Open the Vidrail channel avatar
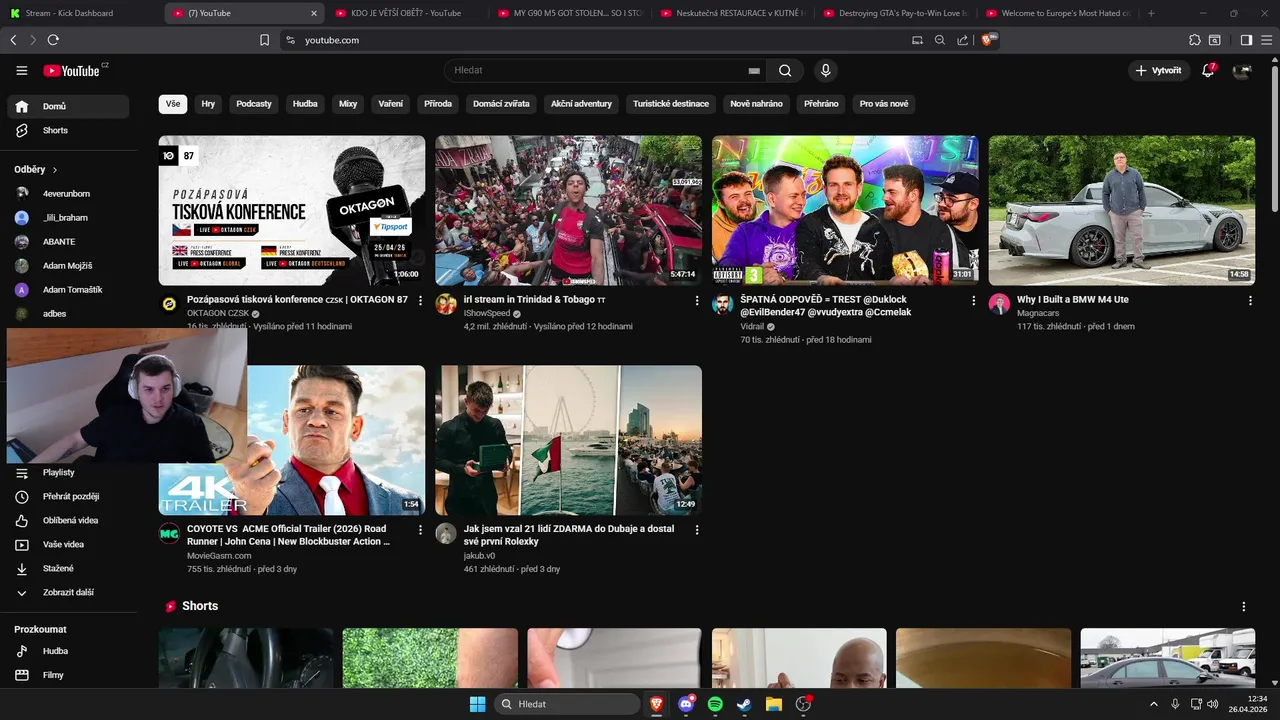Image resolution: width=1280 pixels, height=720 pixels. [x=723, y=304]
